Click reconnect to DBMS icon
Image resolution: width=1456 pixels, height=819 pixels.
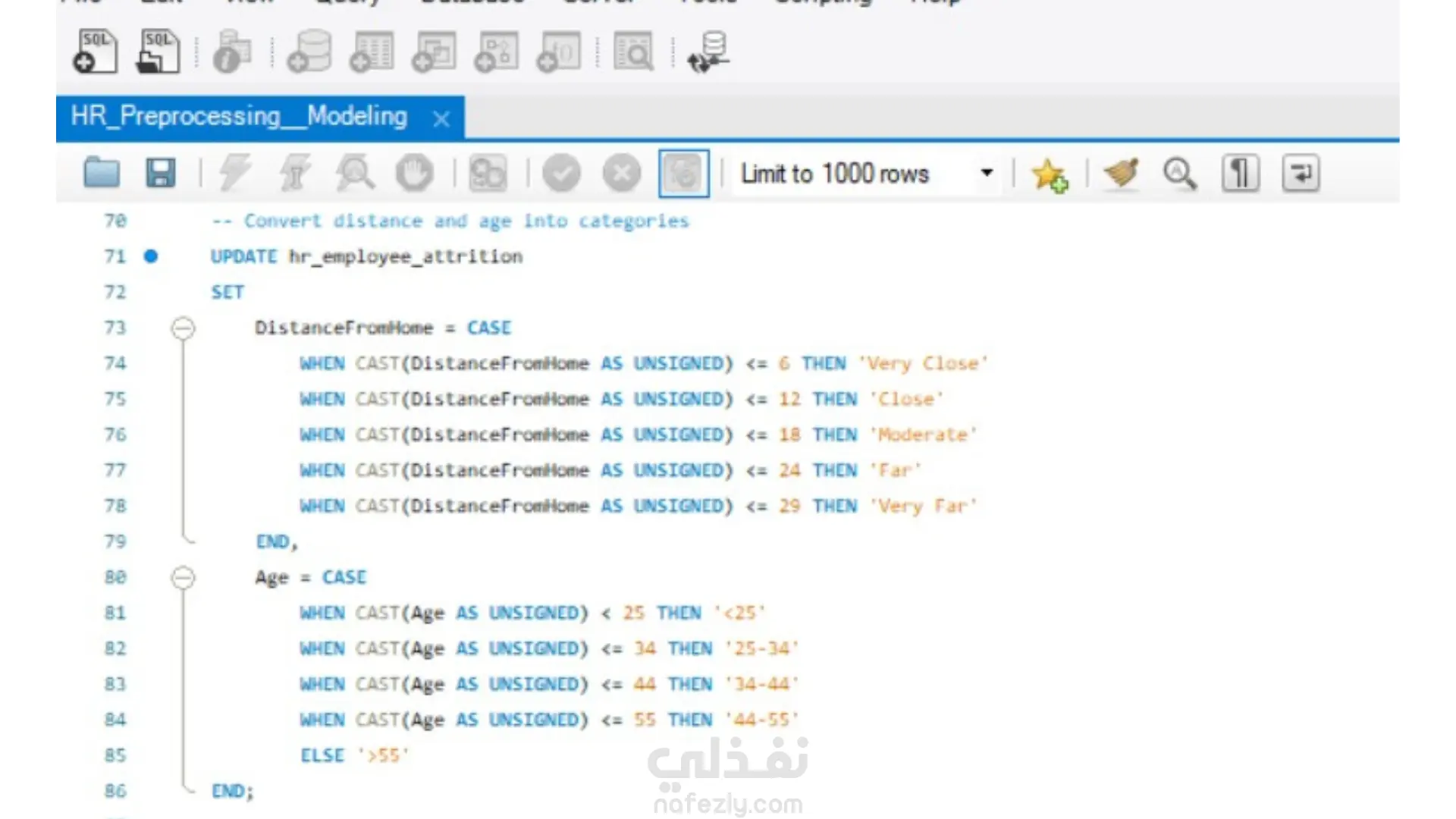coord(708,52)
